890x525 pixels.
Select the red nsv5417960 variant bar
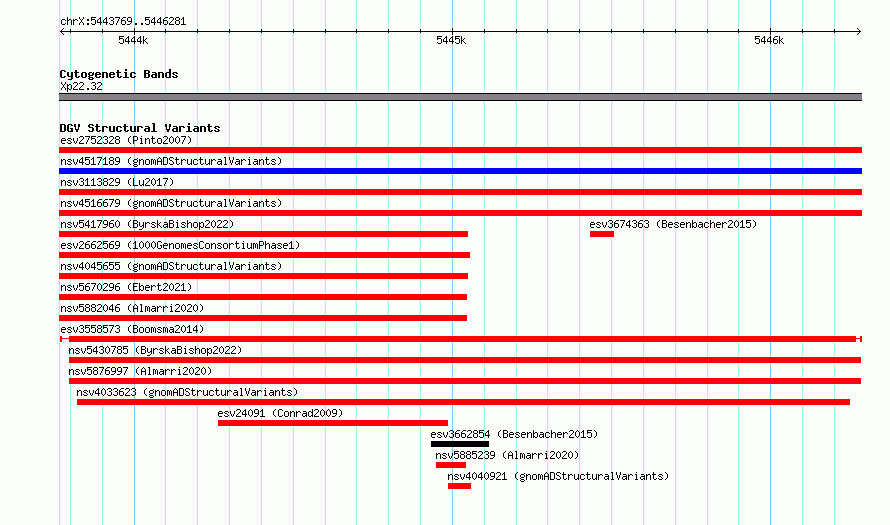(263, 234)
